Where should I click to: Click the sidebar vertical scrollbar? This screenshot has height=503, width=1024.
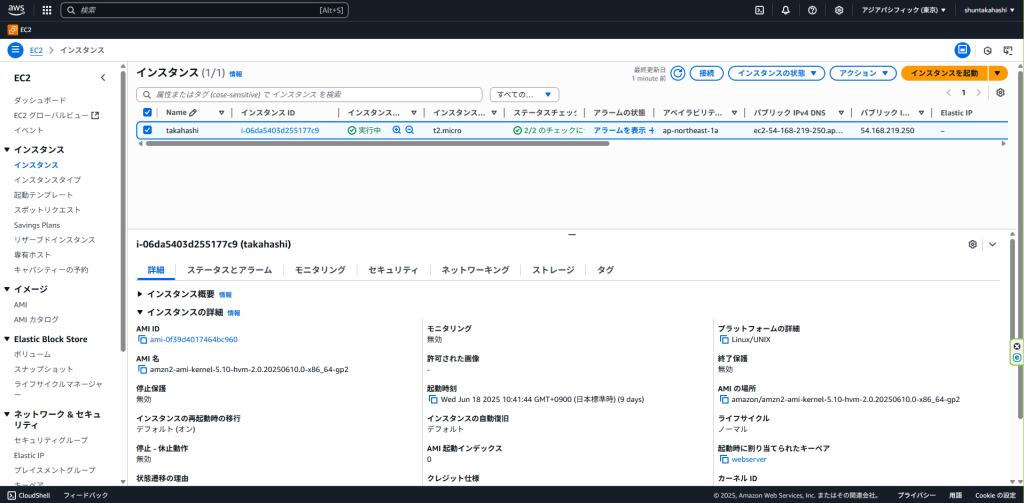(123, 209)
